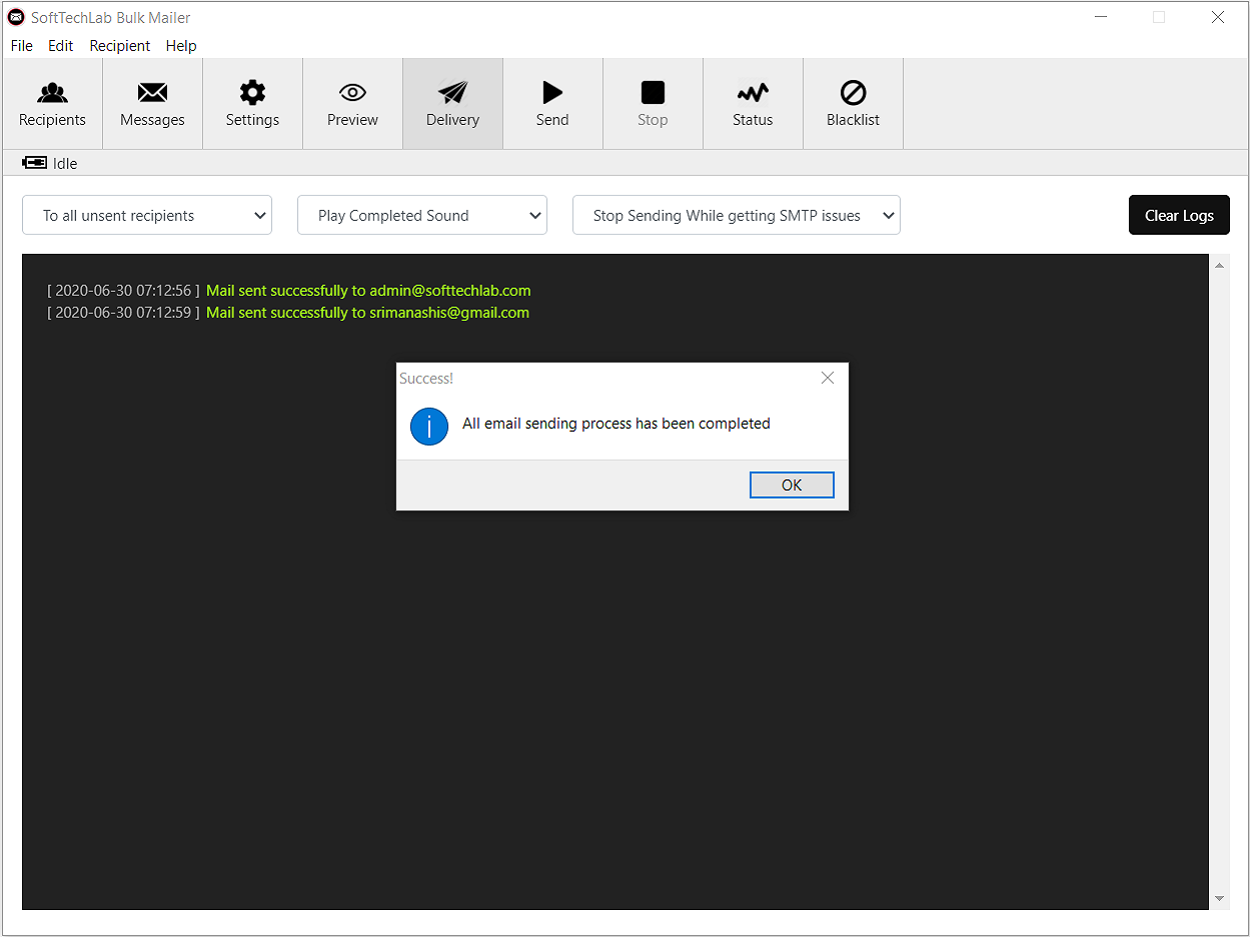Screen dimensions: 1250x937
Task: Click the log panel scrollbar down arrow
Action: pos(1219,898)
